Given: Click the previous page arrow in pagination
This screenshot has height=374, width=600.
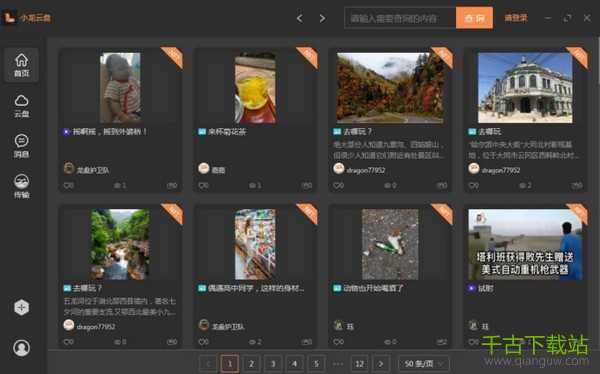Looking at the screenshot, I should (x=208, y=363).
